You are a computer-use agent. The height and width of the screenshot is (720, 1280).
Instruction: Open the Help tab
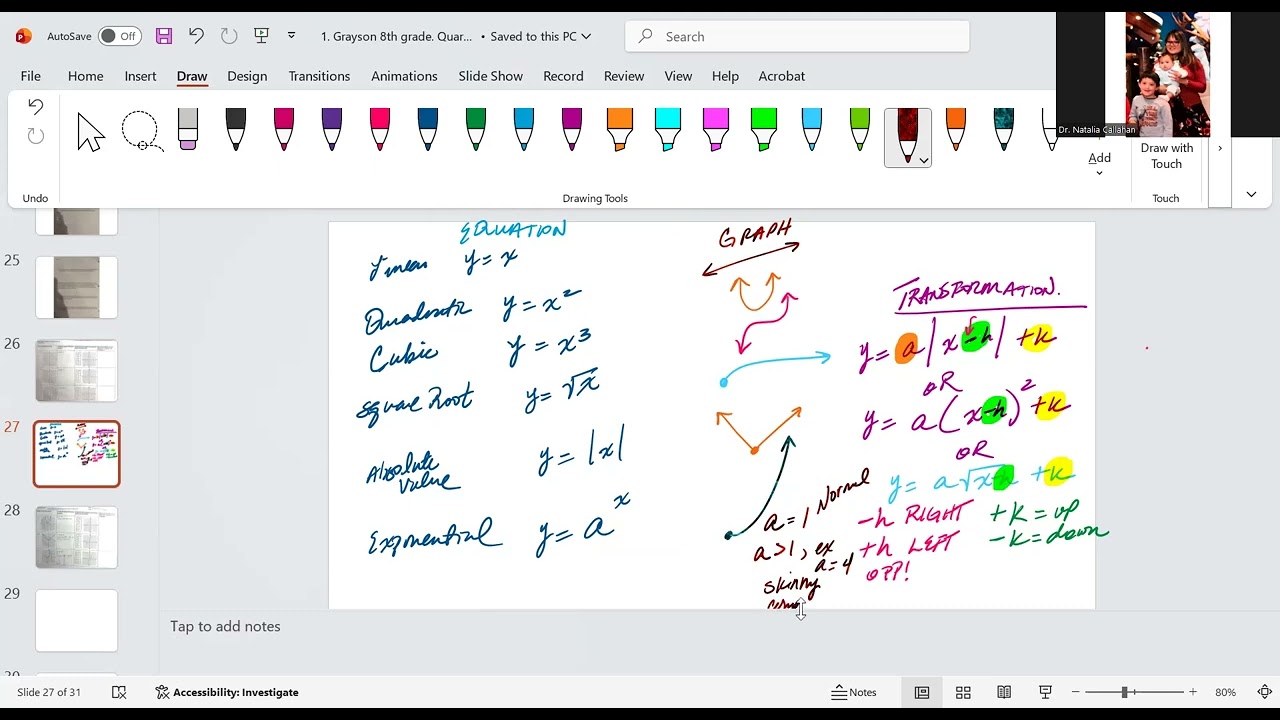[725, 76]
